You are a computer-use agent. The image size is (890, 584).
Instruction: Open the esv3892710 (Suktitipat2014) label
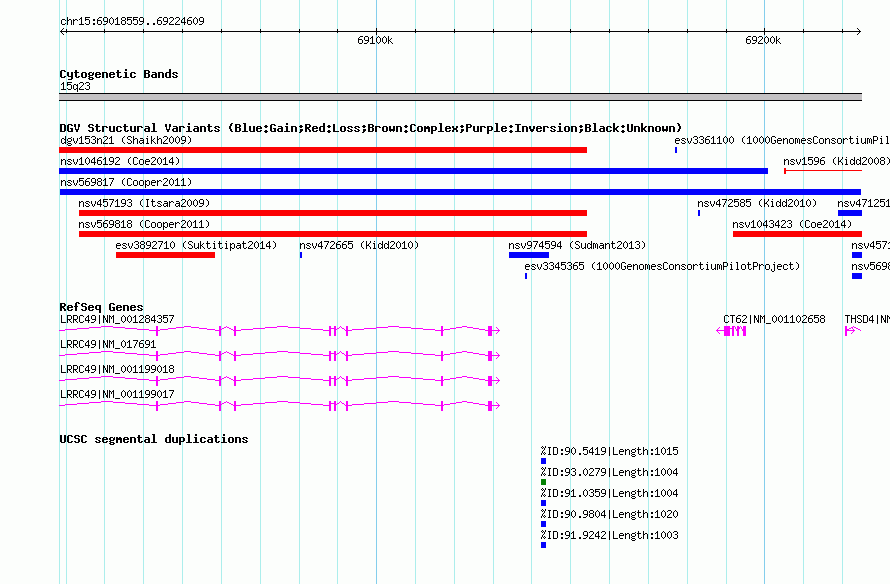196,245
